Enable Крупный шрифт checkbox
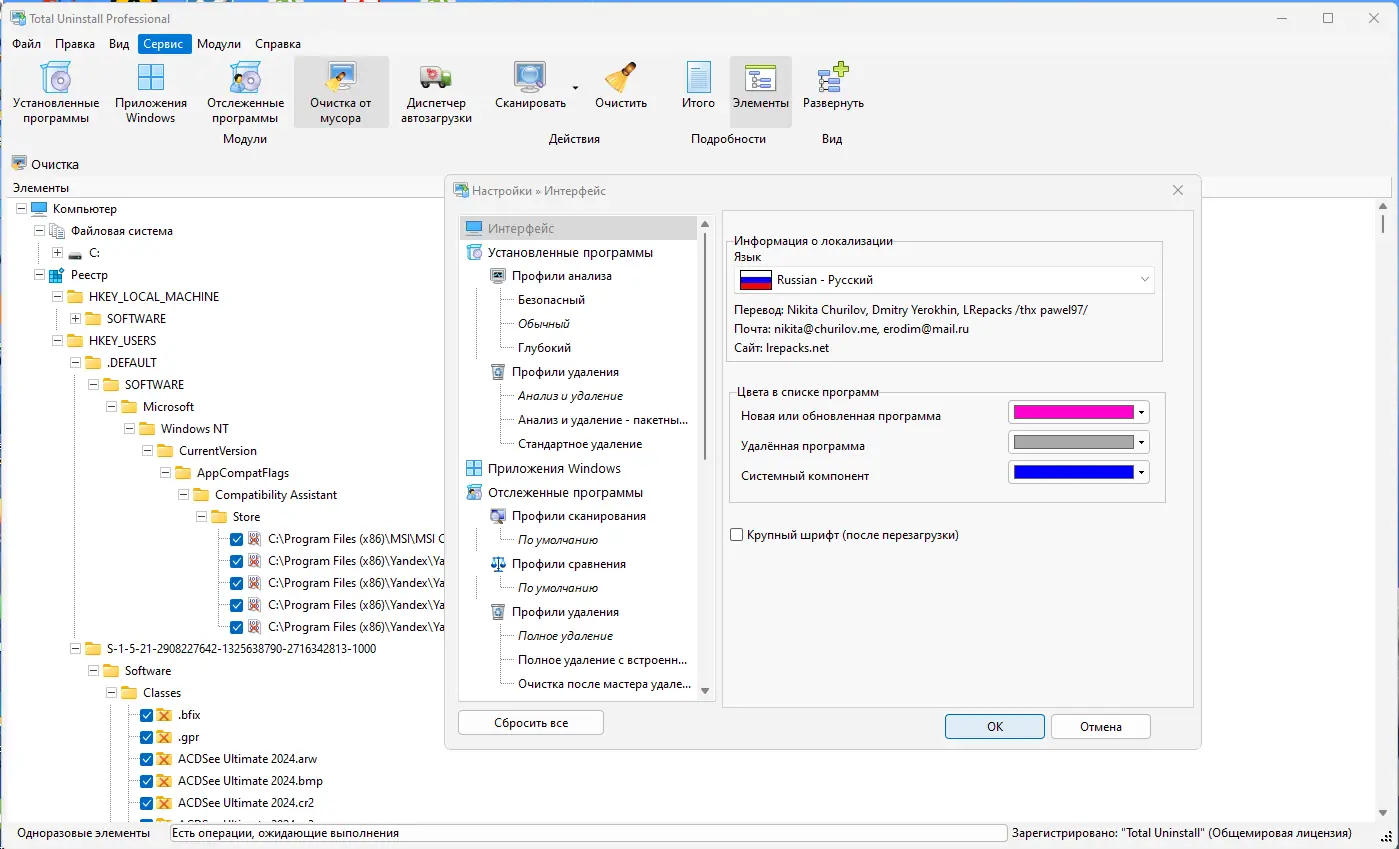 pyautogui.click(x=736, y=535)
